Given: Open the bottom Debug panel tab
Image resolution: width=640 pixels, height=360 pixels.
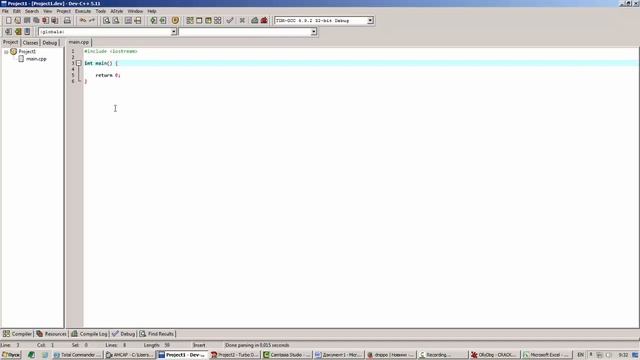Looking at the screenshot, I should point(124,334).
